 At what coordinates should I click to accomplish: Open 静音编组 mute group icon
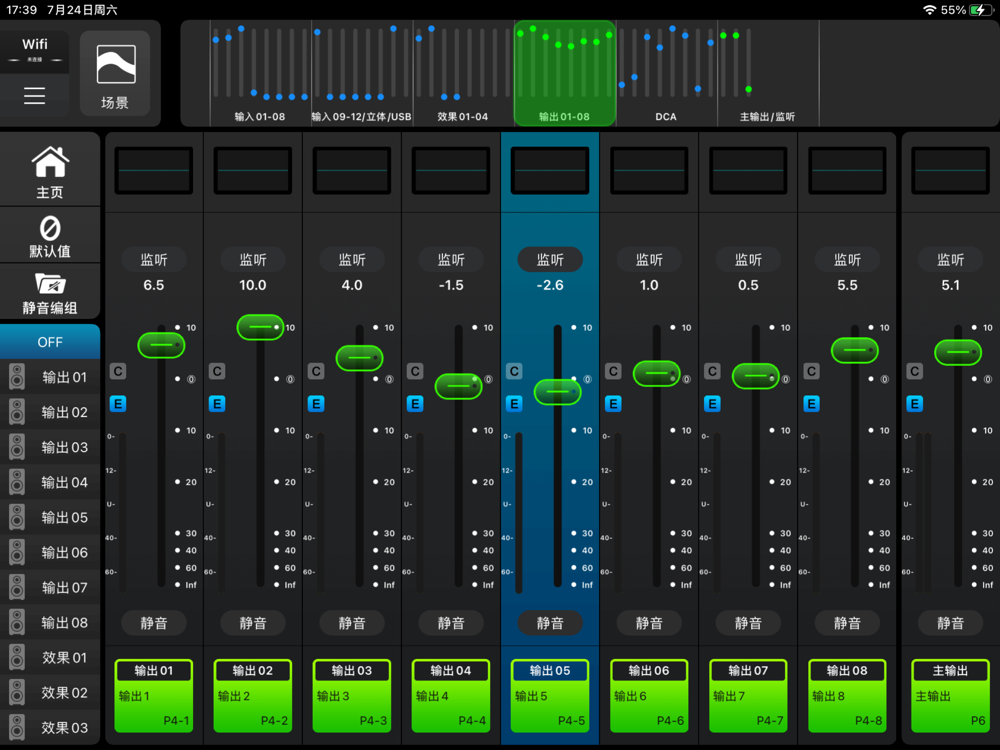click(x=50, y=293)
